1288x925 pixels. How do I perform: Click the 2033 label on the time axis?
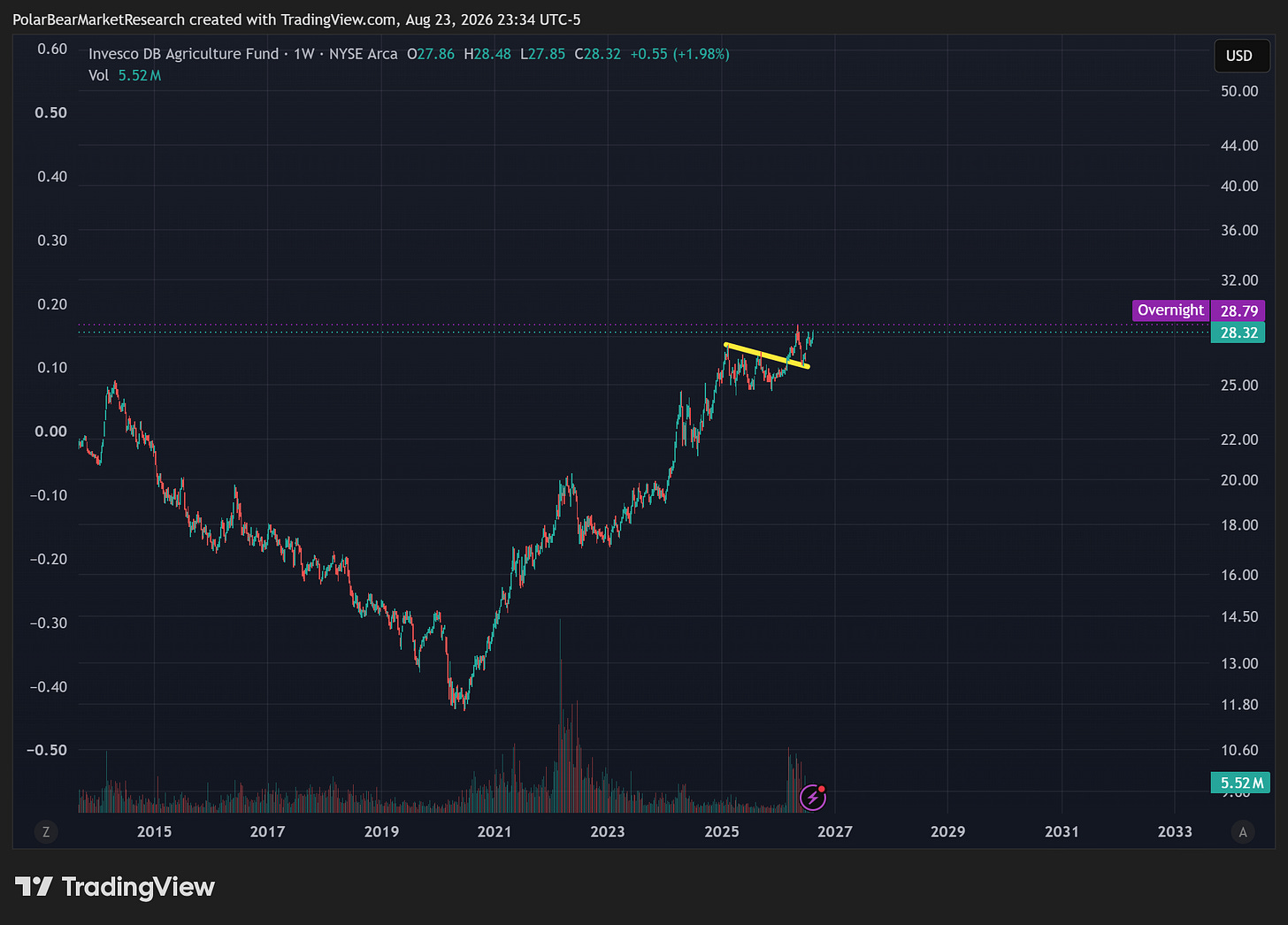[x=1175, y=831]
